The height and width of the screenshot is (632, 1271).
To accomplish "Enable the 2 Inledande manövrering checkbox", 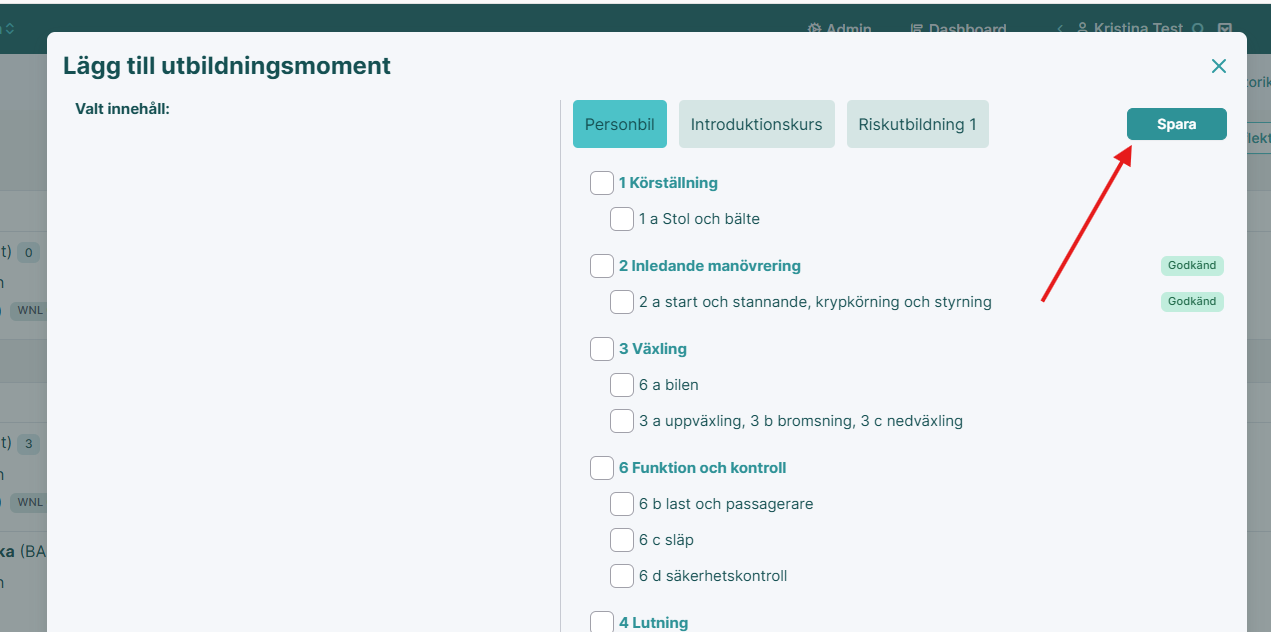I will pos(601,266).
